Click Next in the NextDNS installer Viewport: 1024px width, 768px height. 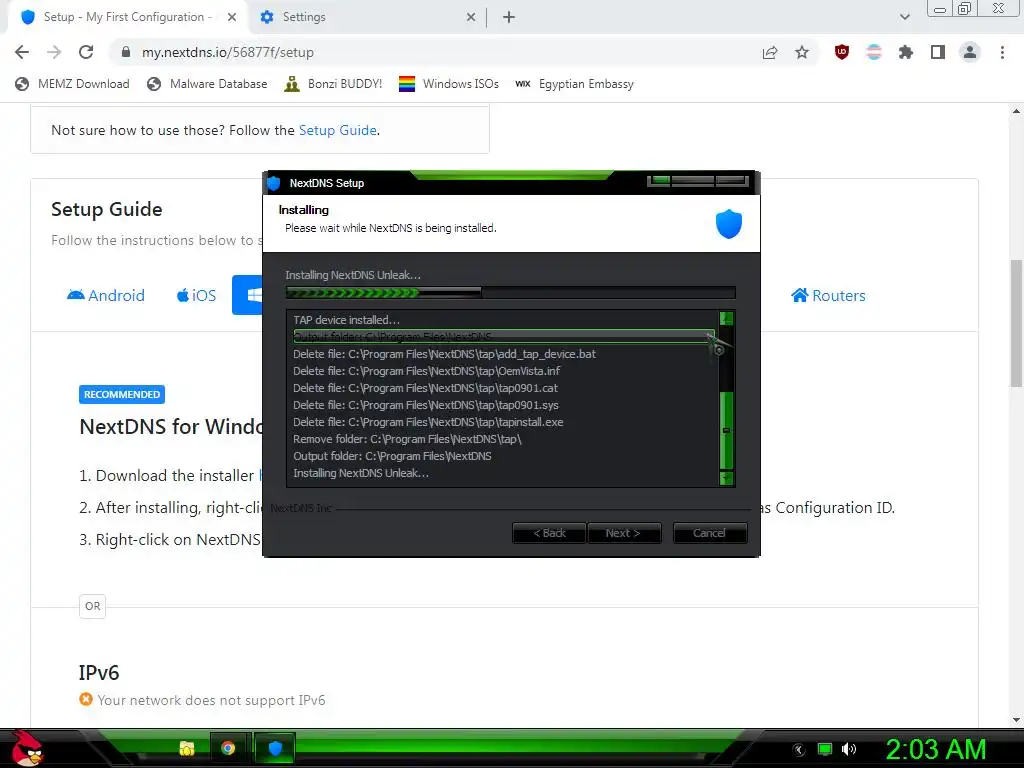[624, 533]
